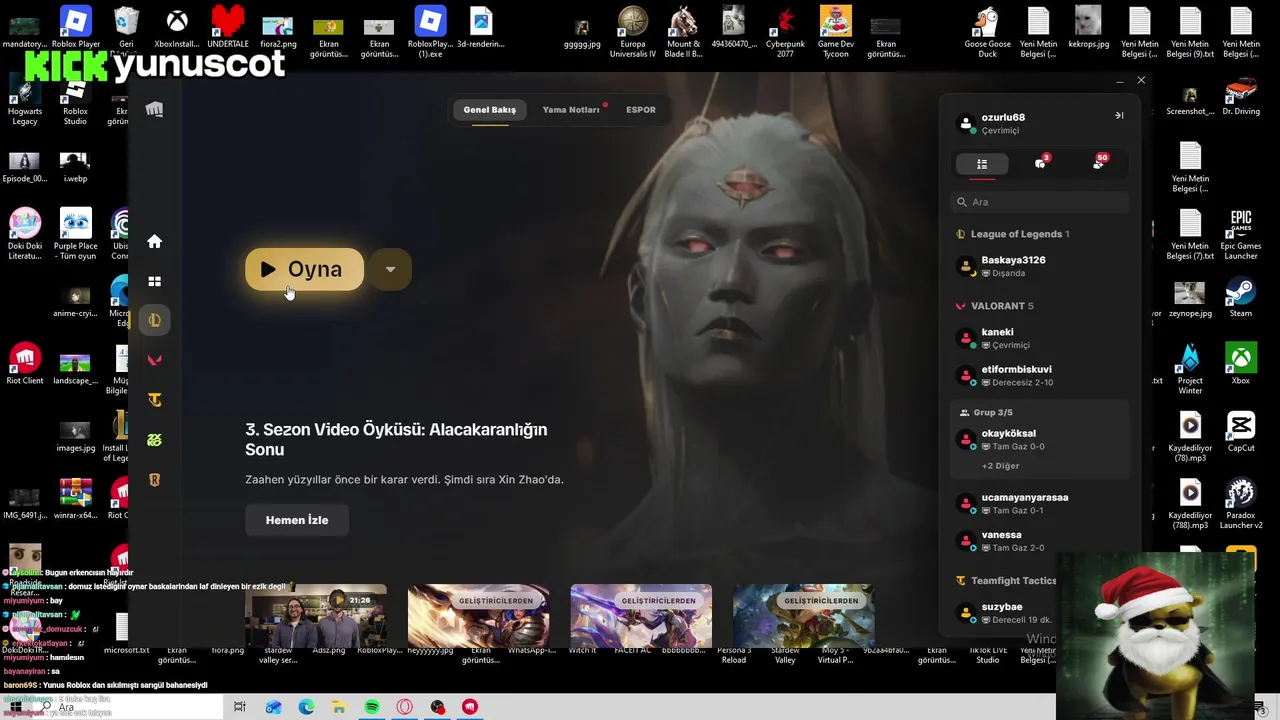Select the League of Legends sidebar icon

154,320
